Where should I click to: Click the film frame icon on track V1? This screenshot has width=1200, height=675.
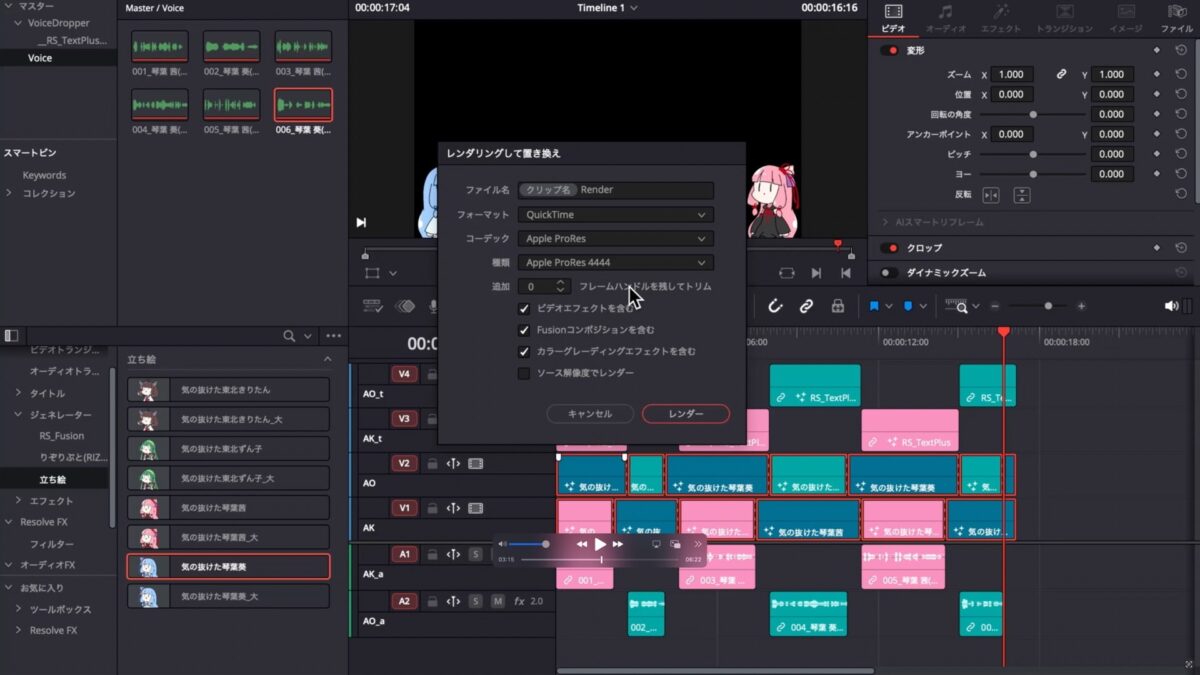[475, 508]
